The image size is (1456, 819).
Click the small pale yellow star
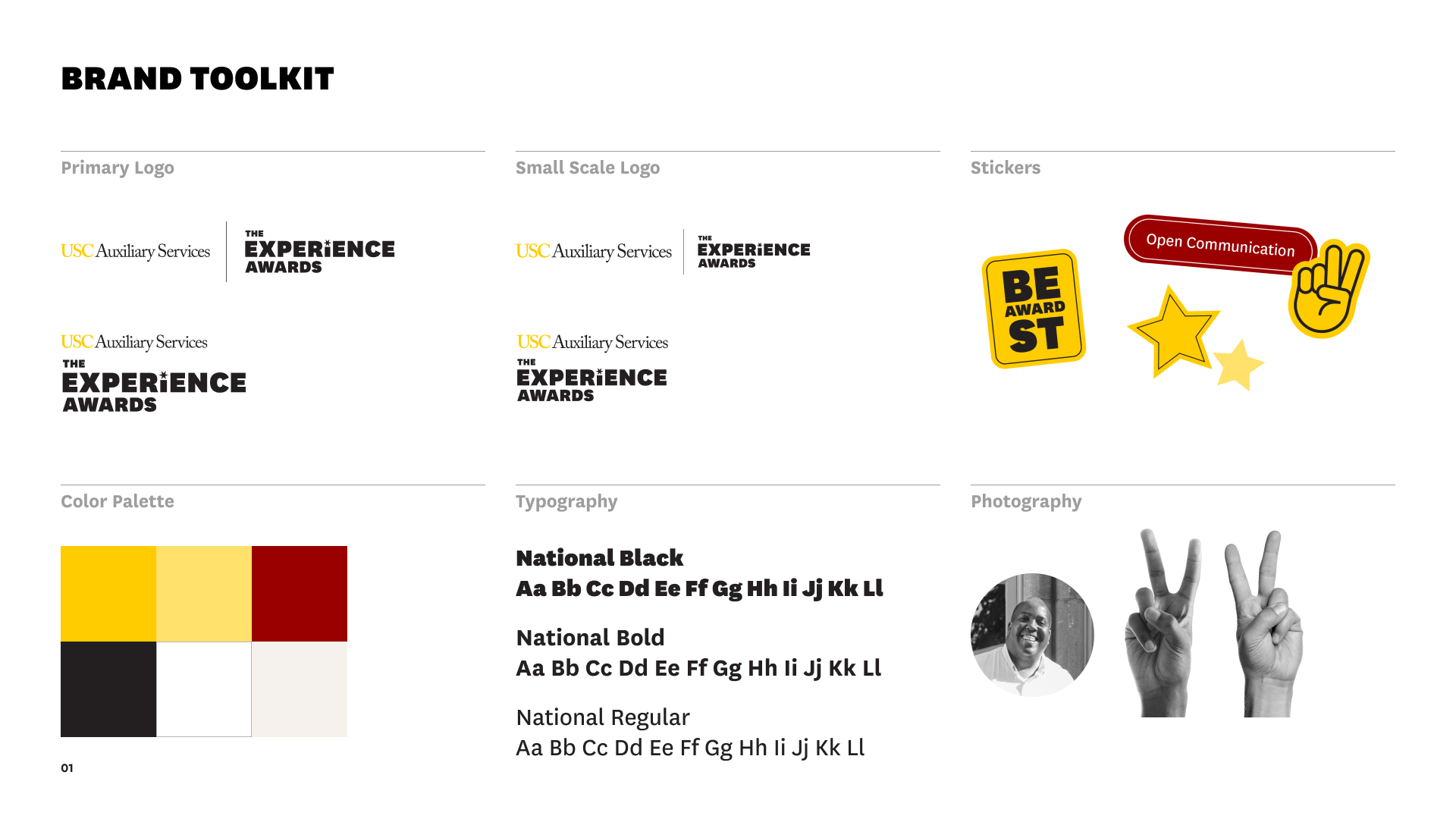[x=1238, y=366]
